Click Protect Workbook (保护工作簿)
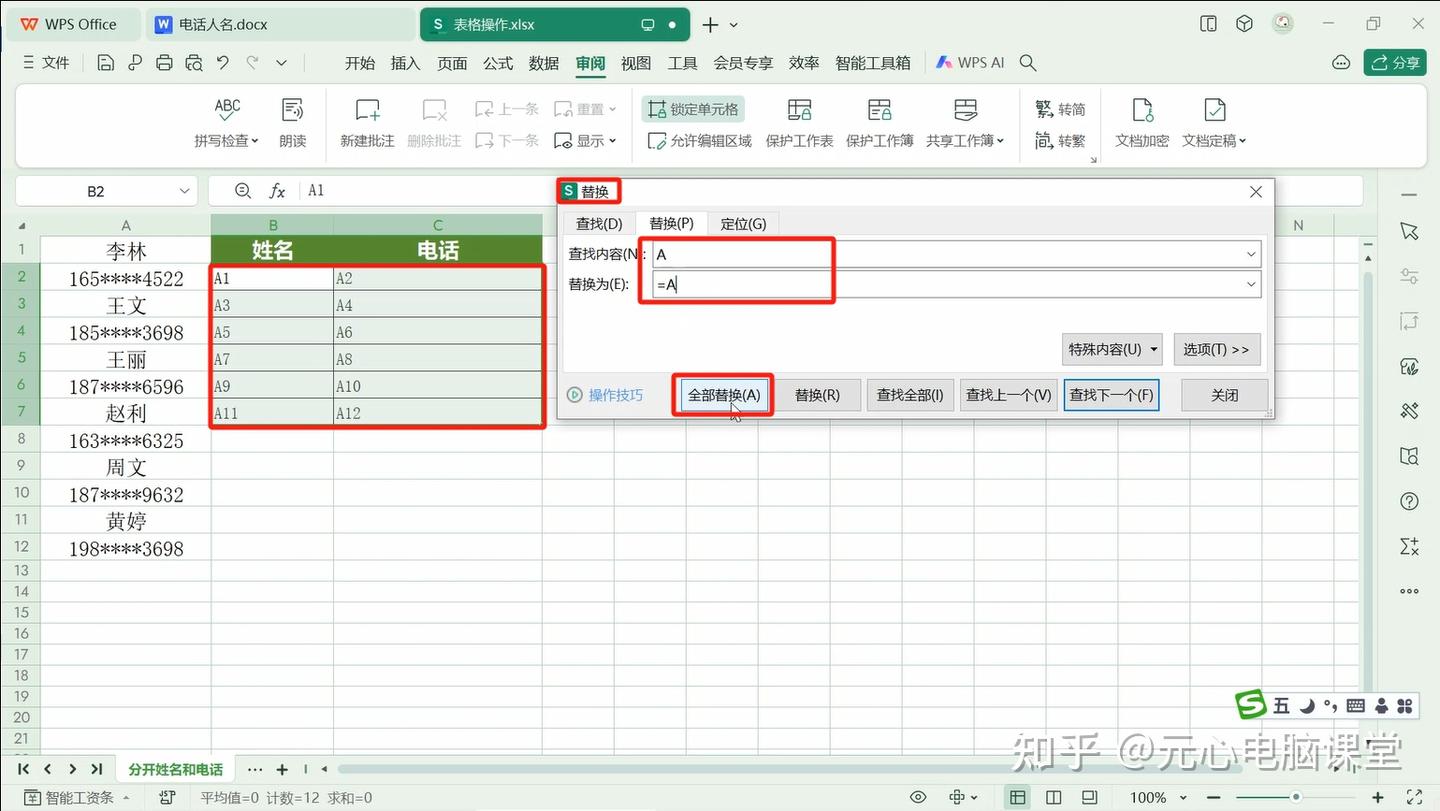Image resolution: width=1440 pixels, height=811 pixels. click(880, 123)
